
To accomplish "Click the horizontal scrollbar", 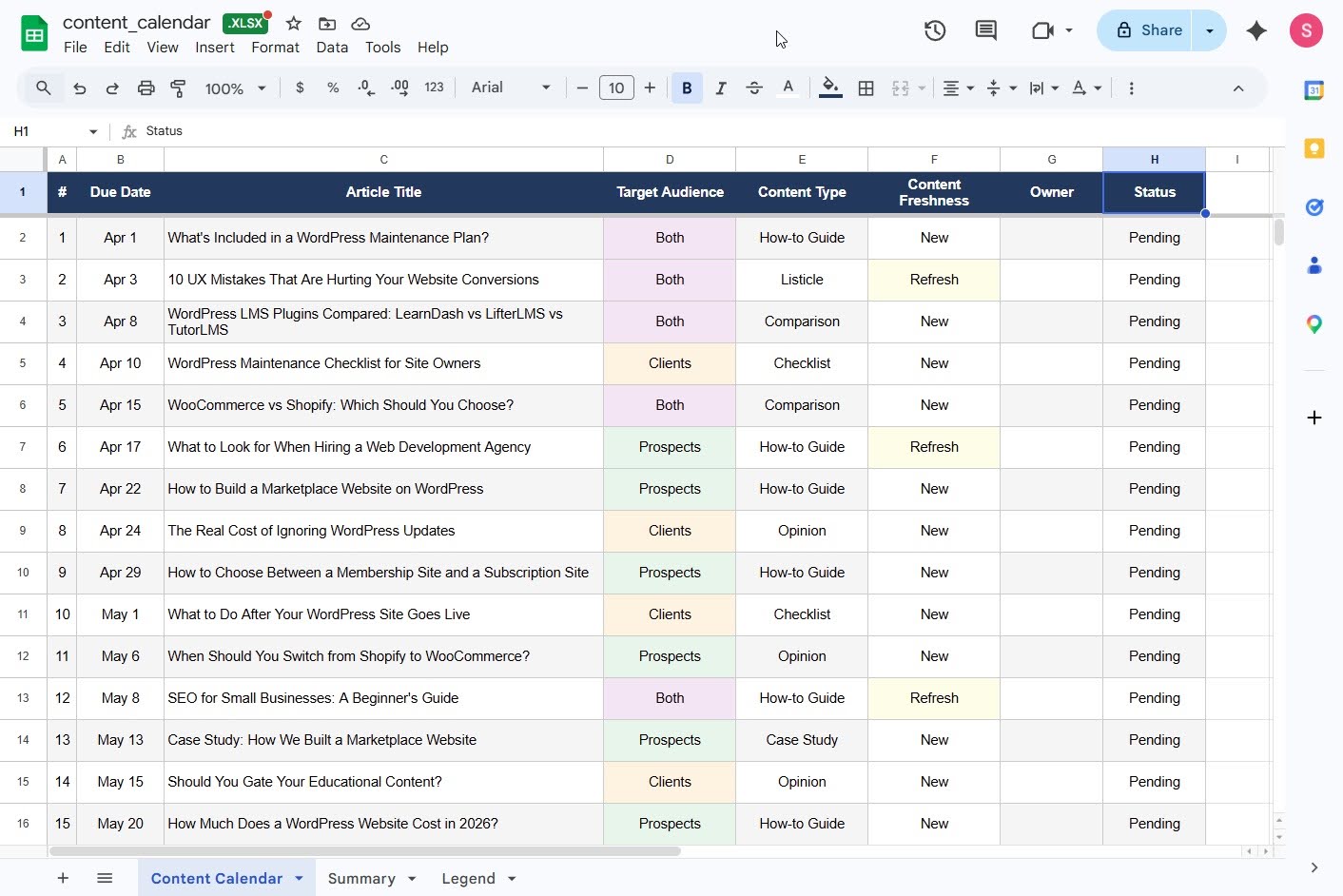I will (x=365, y=851).
